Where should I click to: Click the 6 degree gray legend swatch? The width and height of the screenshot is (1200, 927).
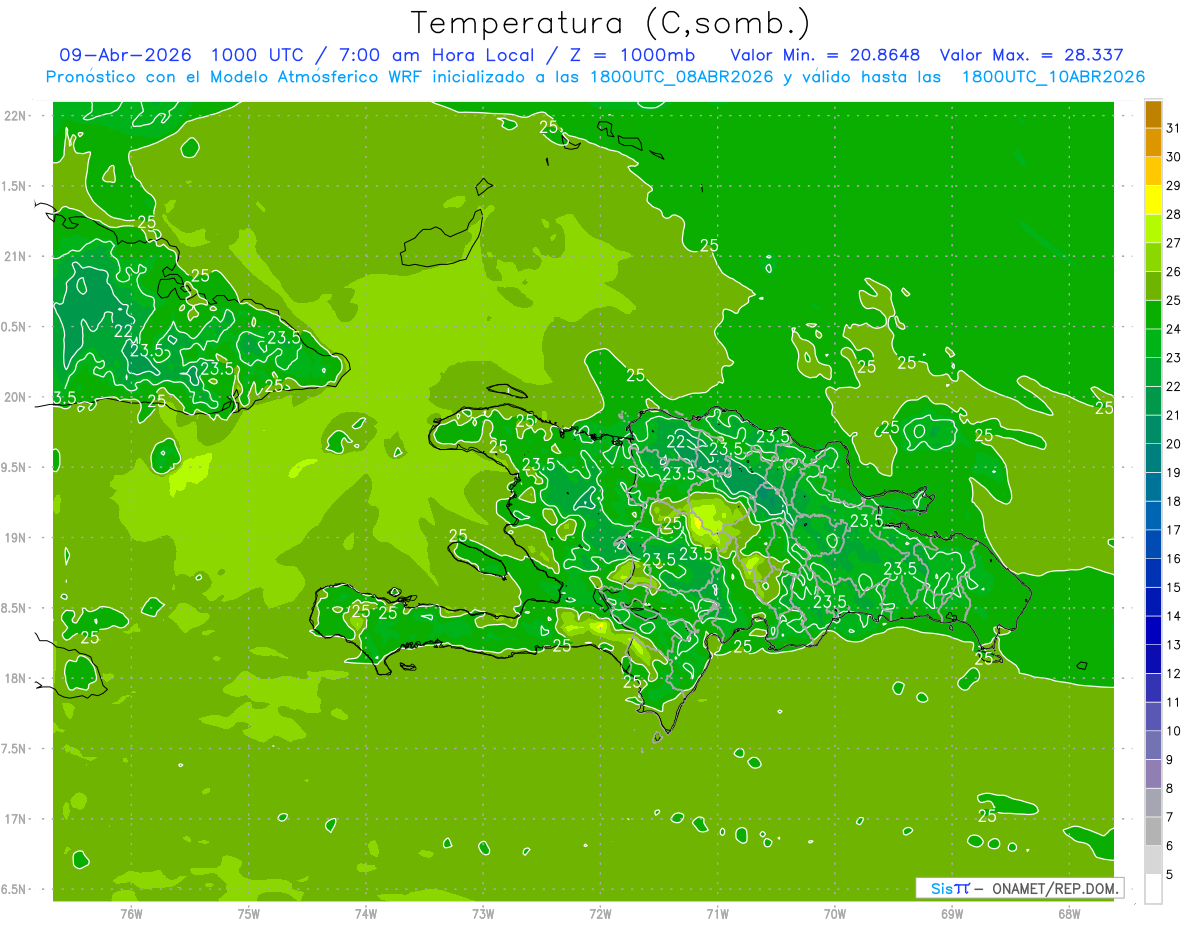1153,832
